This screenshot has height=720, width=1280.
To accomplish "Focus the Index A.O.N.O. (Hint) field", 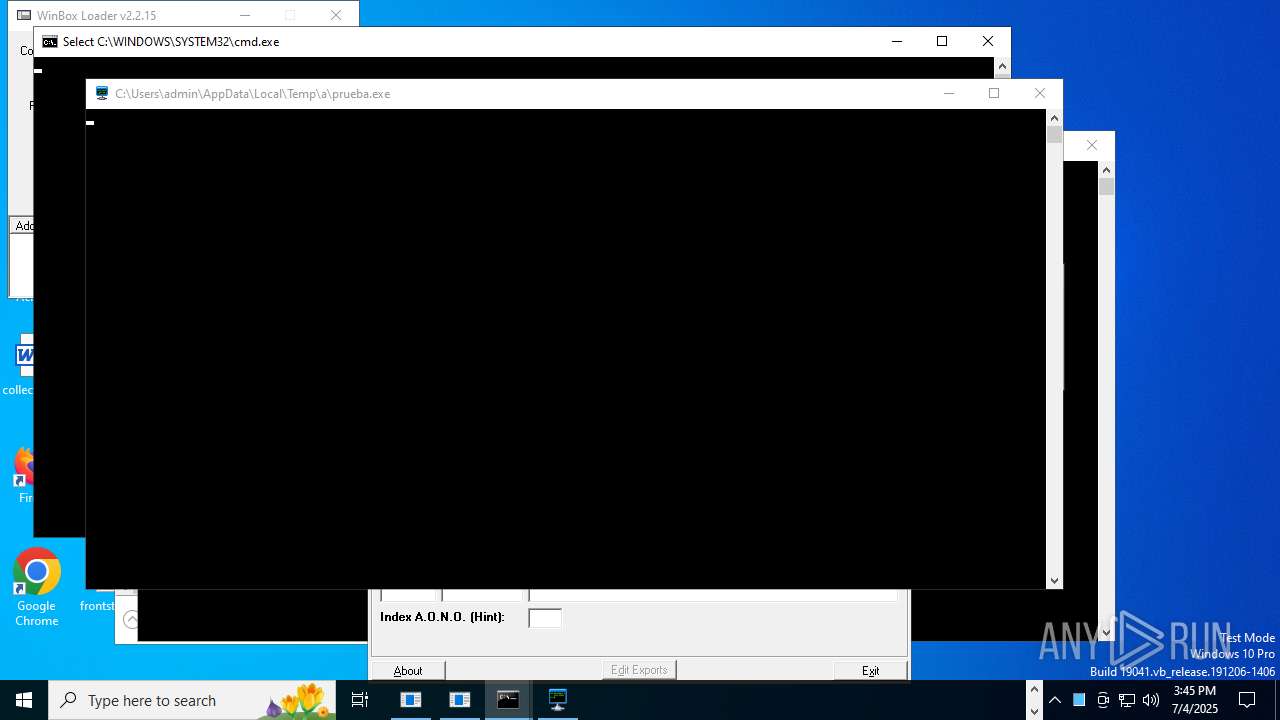I will point(545,618).
